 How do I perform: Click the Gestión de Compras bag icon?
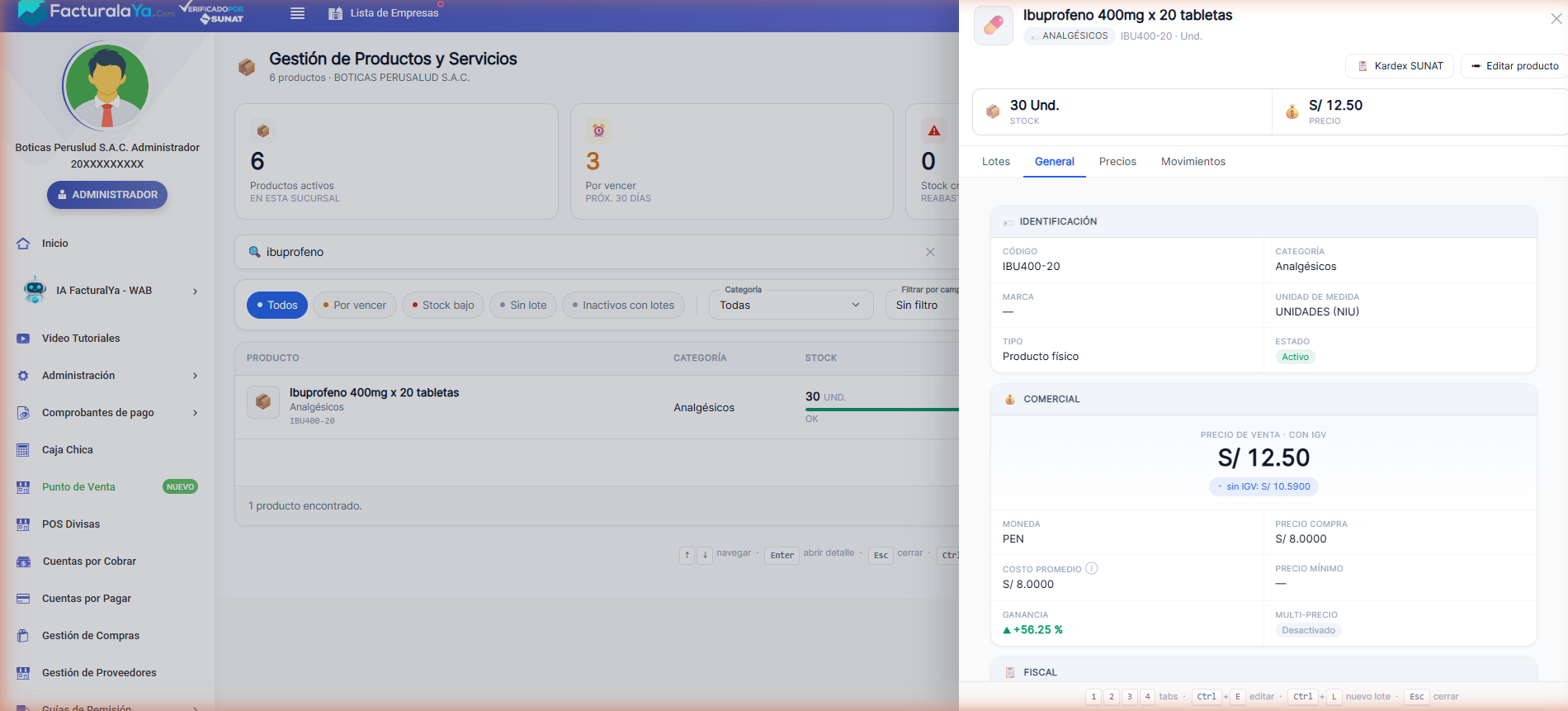(23, 636)
